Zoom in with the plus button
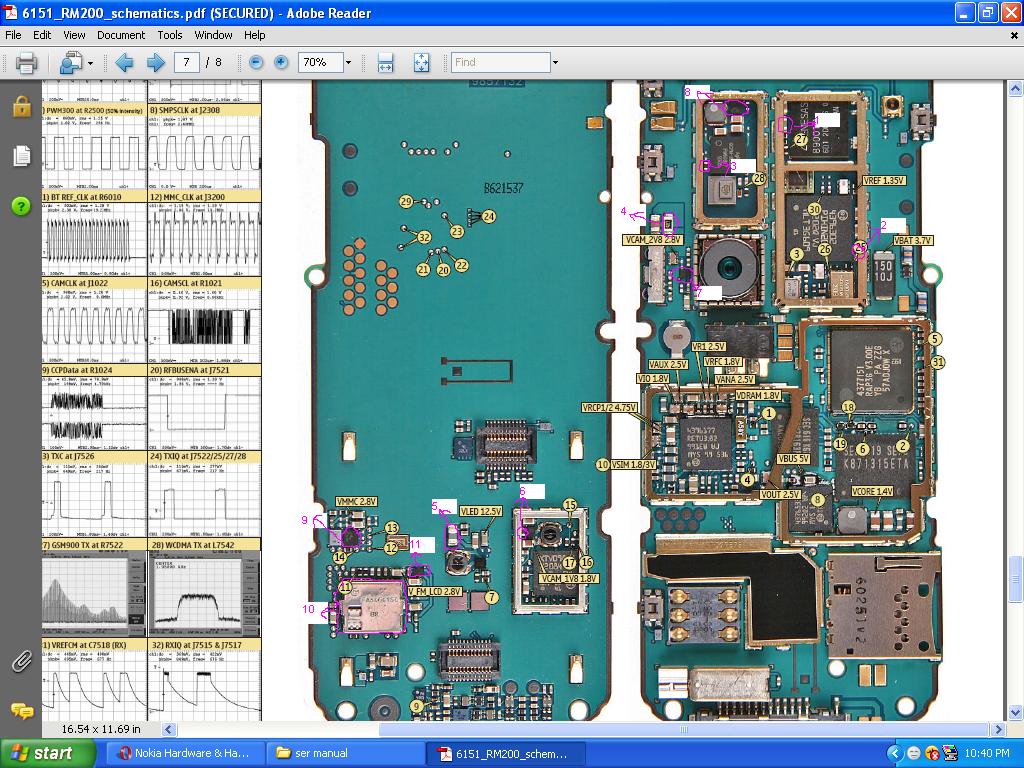This screenshot has width=1024, height=768. (281, 63)
